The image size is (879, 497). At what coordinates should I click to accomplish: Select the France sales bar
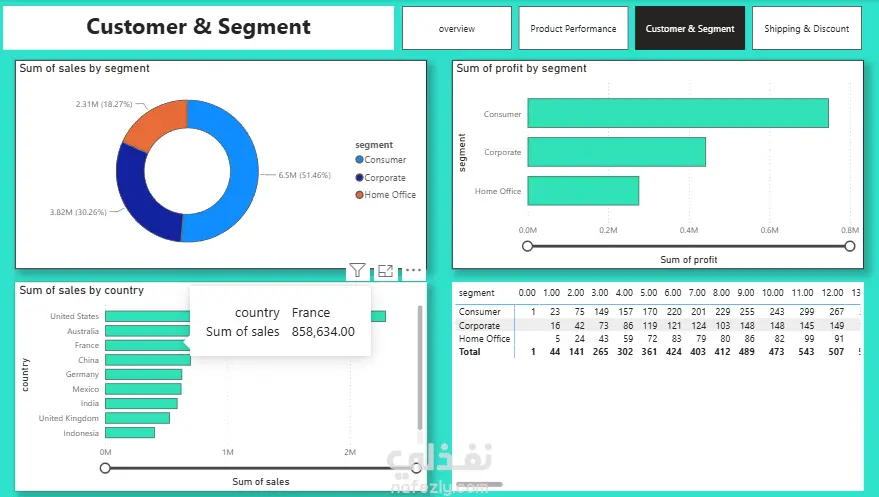click(x=147, y=346)
